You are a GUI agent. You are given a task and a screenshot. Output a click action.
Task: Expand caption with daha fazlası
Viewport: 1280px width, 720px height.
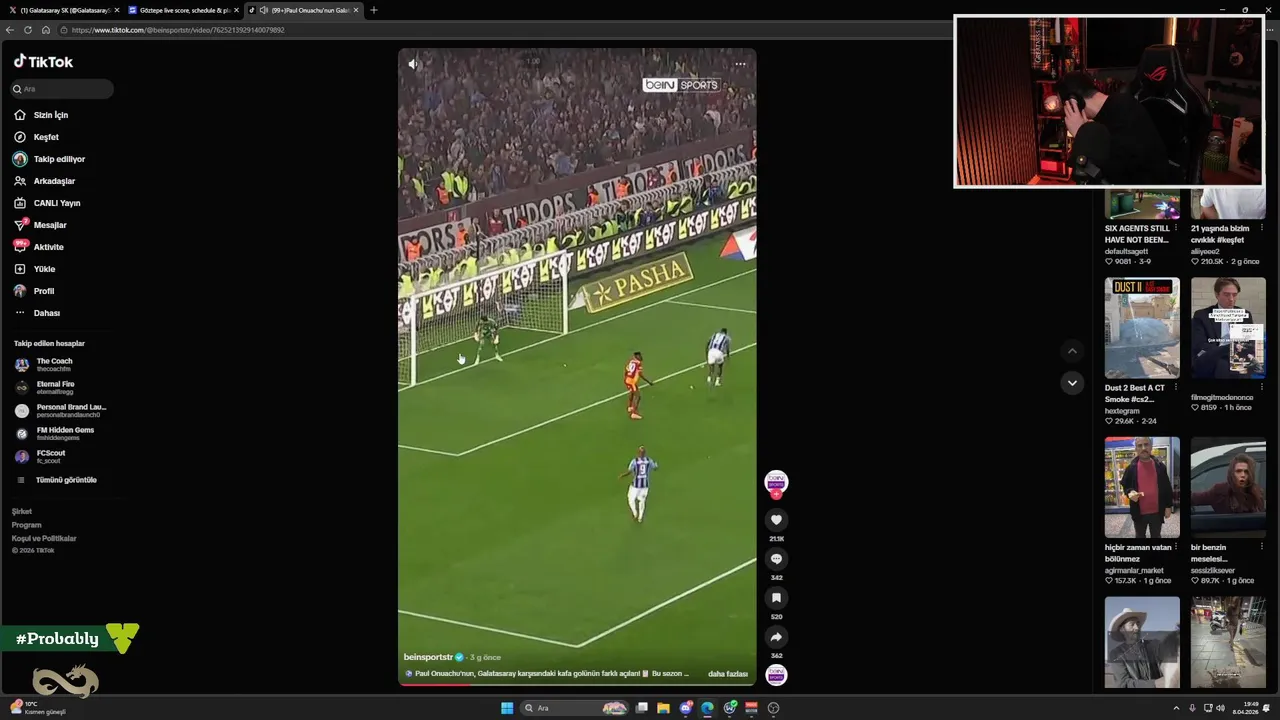point(728,674)
